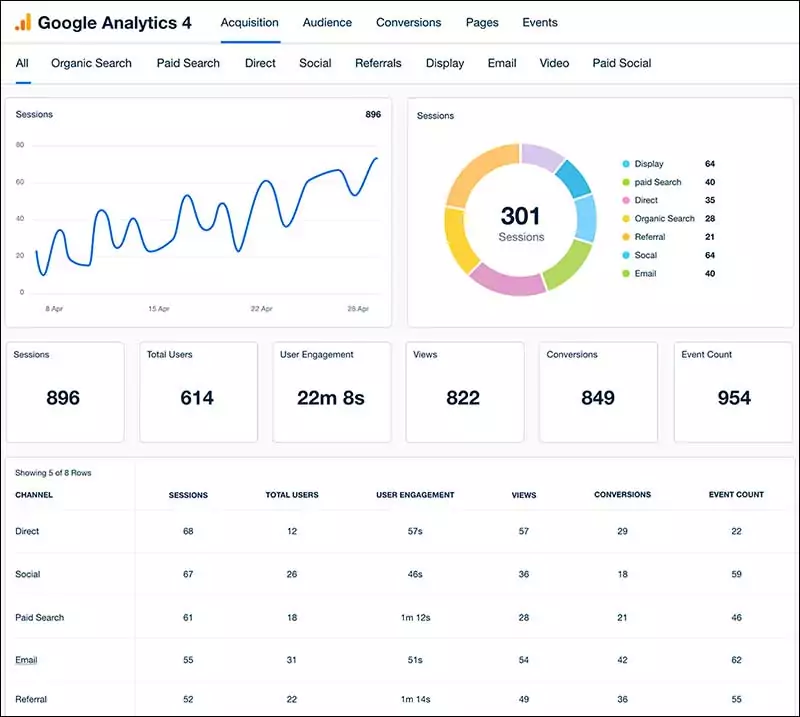Click Direct row sessions value 68
This screenshot has height=717, width=800.
pos(188,531)
